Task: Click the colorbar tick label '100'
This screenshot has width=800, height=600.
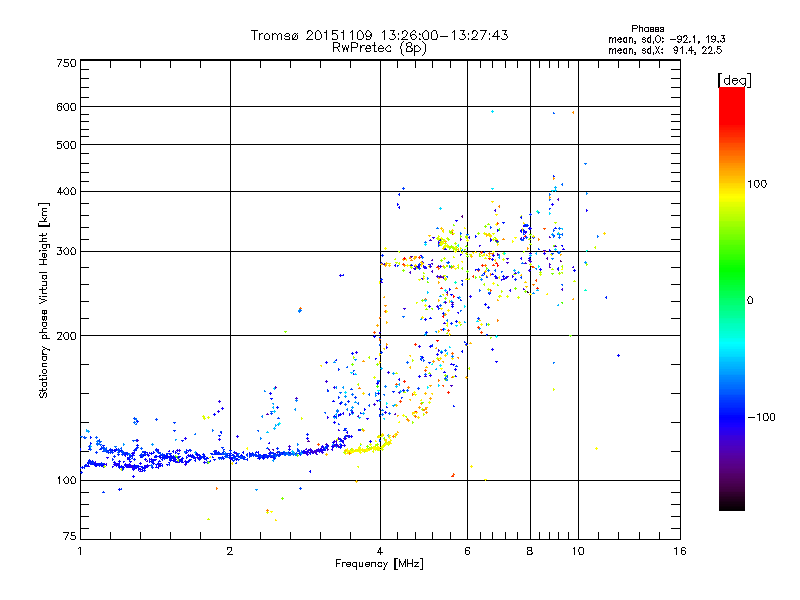Action: (757, 184)
